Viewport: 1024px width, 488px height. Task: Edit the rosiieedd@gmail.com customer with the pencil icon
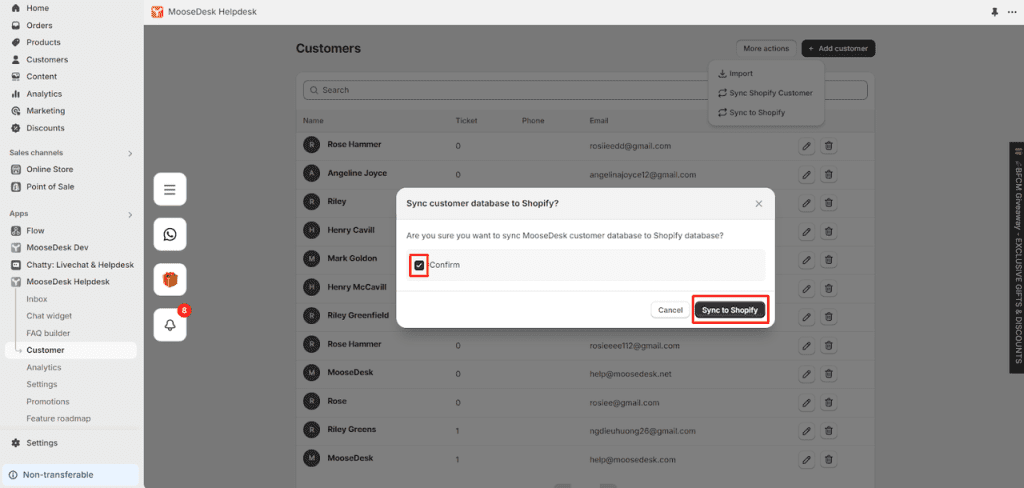(807, 146)
